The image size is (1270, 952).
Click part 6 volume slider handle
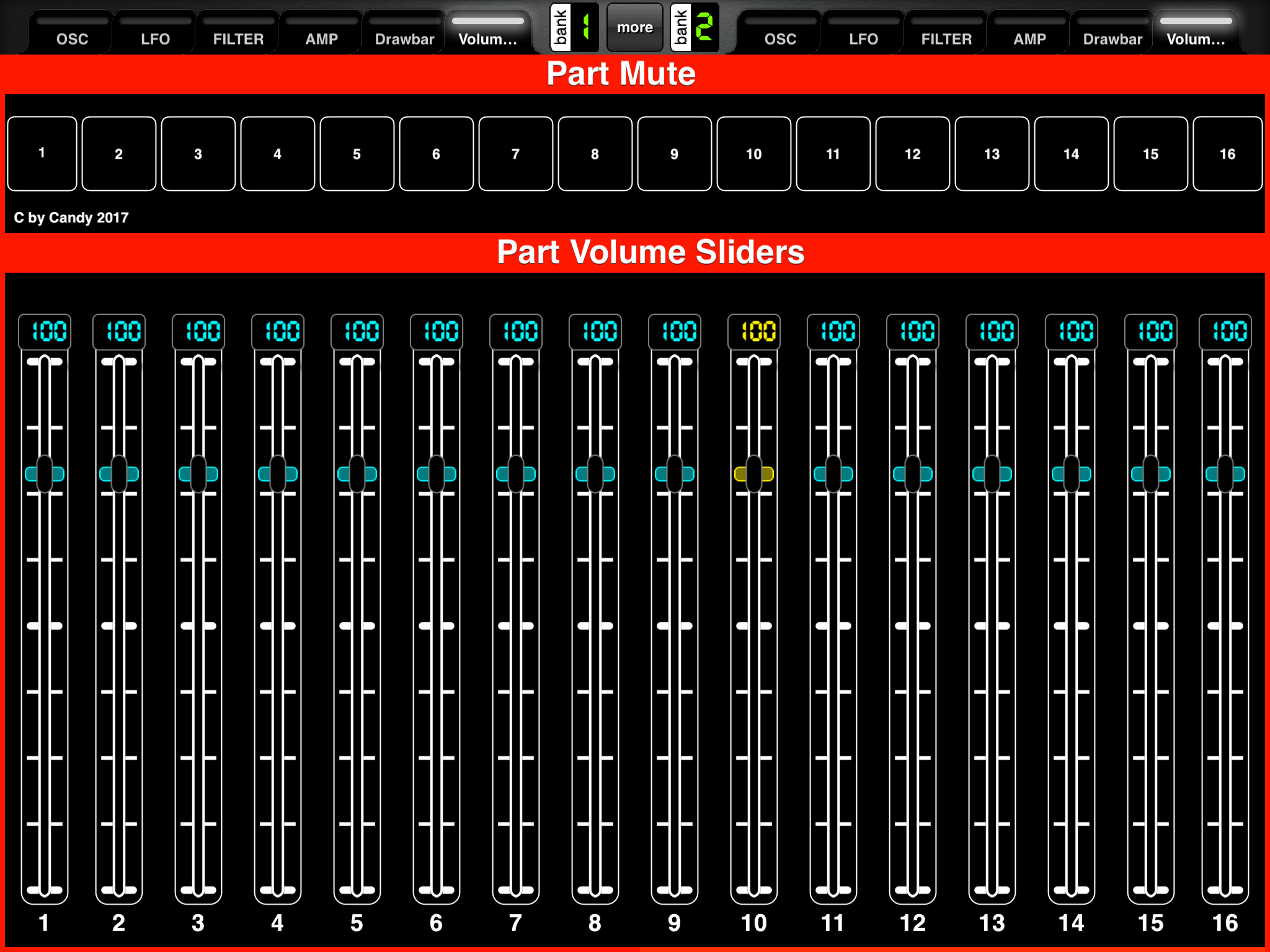click(x=437, y=474)
